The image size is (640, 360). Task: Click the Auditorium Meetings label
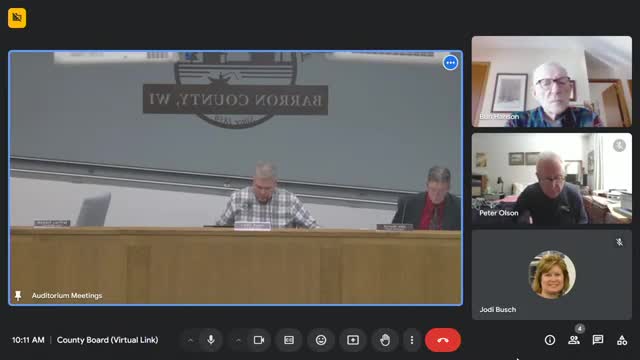pos(67,296)
